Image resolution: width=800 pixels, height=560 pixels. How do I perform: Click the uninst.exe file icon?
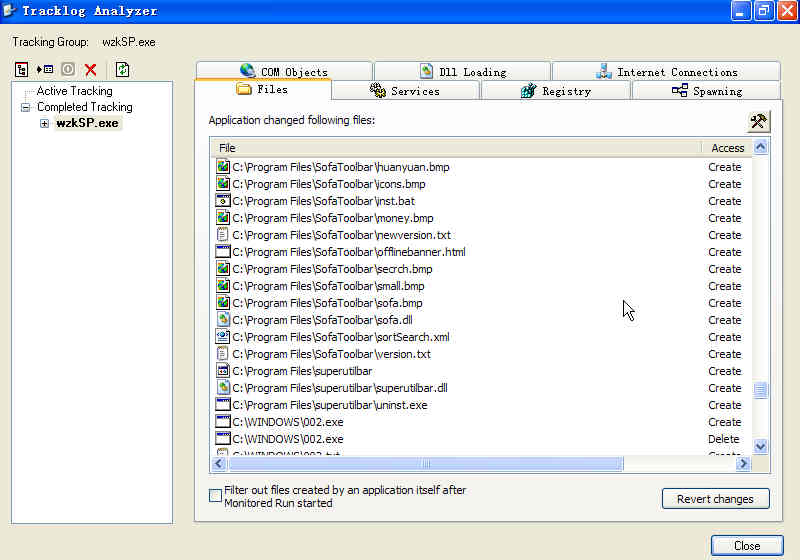[223, 405]
